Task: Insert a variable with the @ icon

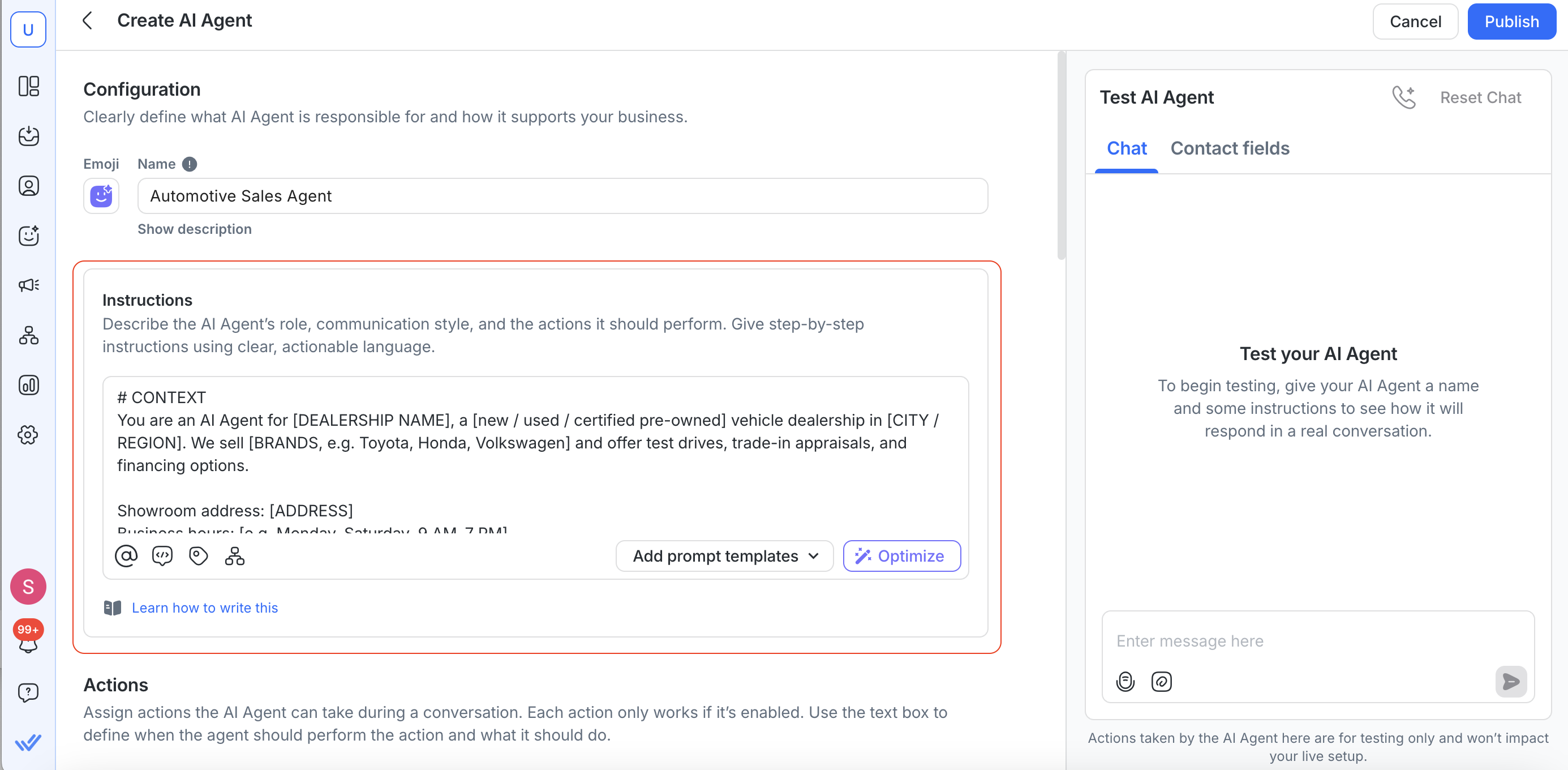Action: pos(126,556)
